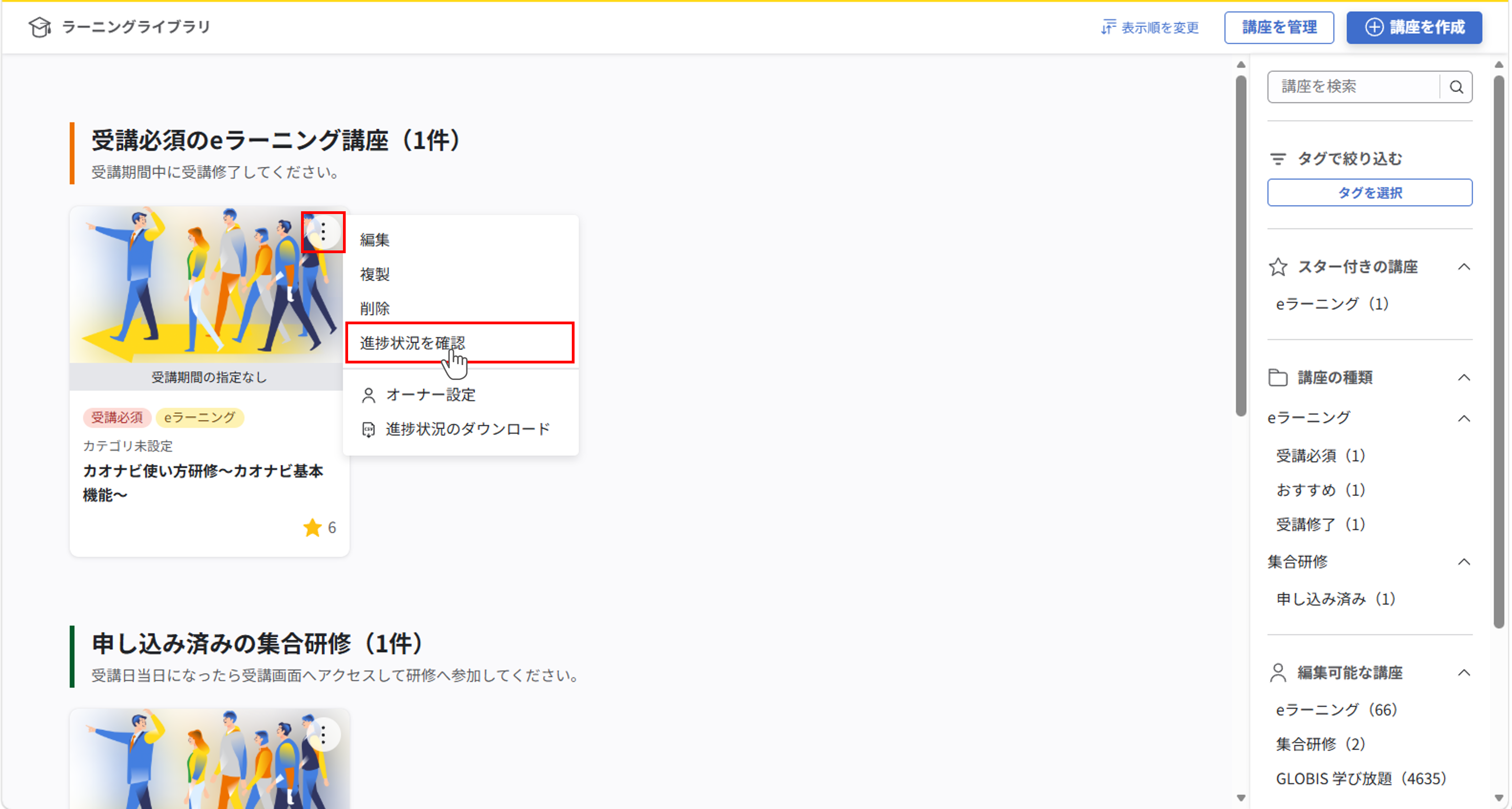The width and height of the screenshot is (1512, 809).
Task: Collapse the 集合研修 subsection
Action: (1464, 562)
